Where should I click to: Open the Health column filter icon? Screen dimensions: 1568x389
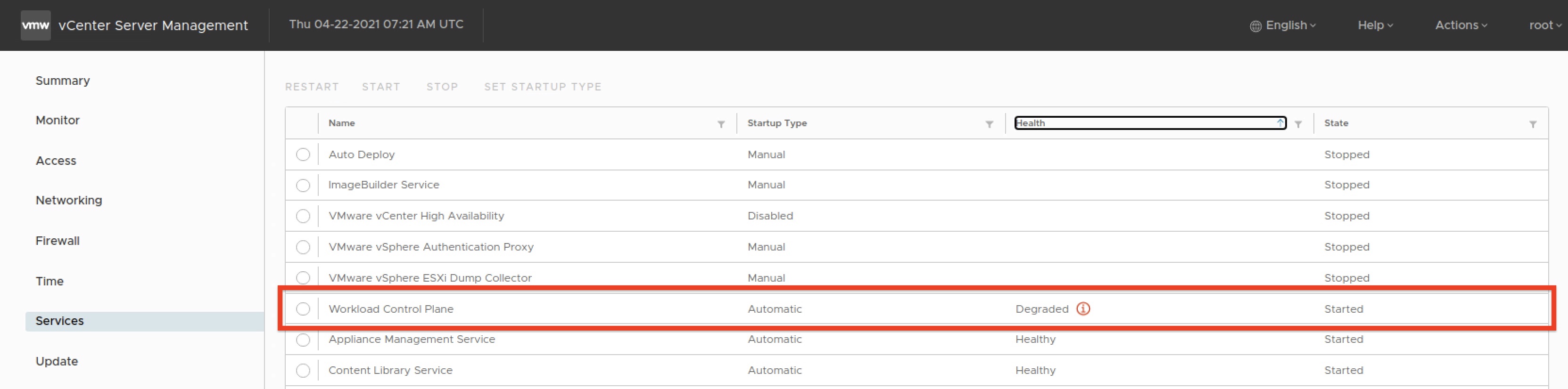1298,124
